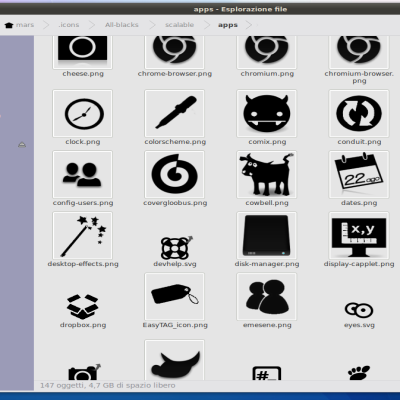Go to the mars home folder breadcrumb
400x400 pixels.
(x=20, y=25)
